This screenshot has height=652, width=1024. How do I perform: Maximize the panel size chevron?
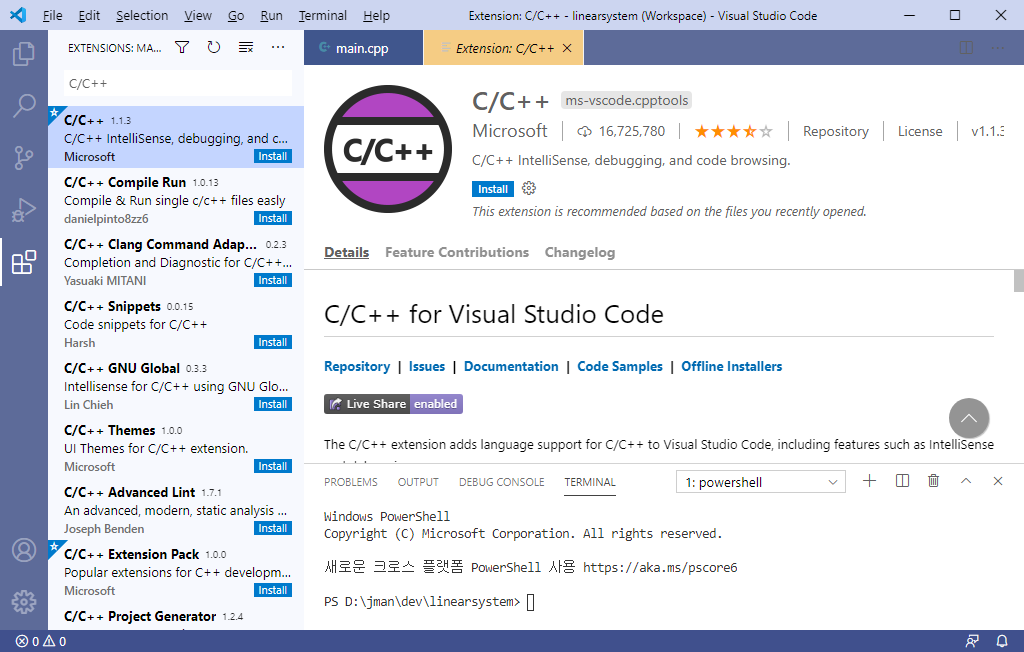pyautogui.click(x=966, y=481)
